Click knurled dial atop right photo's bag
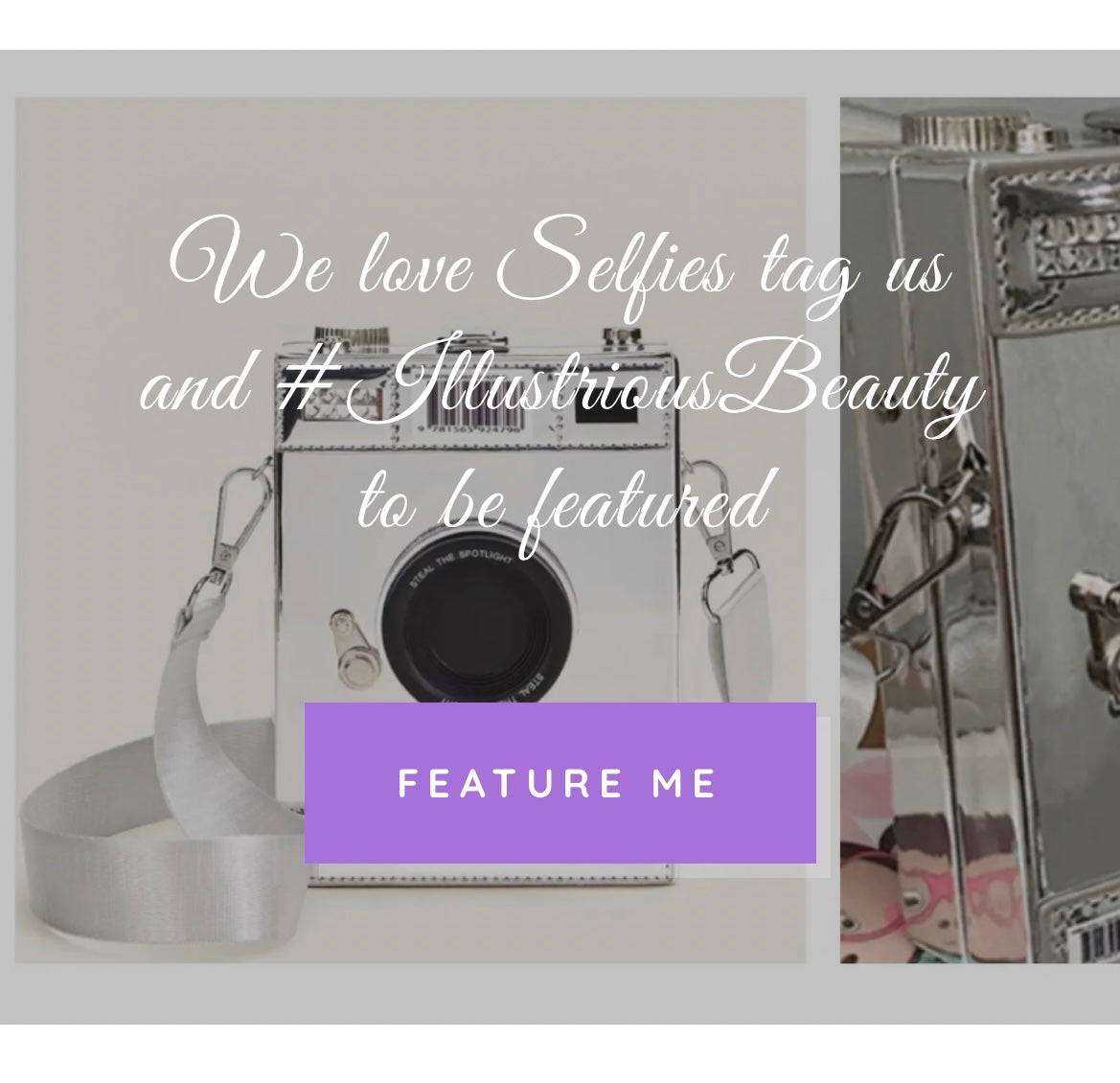This screenshot has width=1120, height=1083. 955,129
